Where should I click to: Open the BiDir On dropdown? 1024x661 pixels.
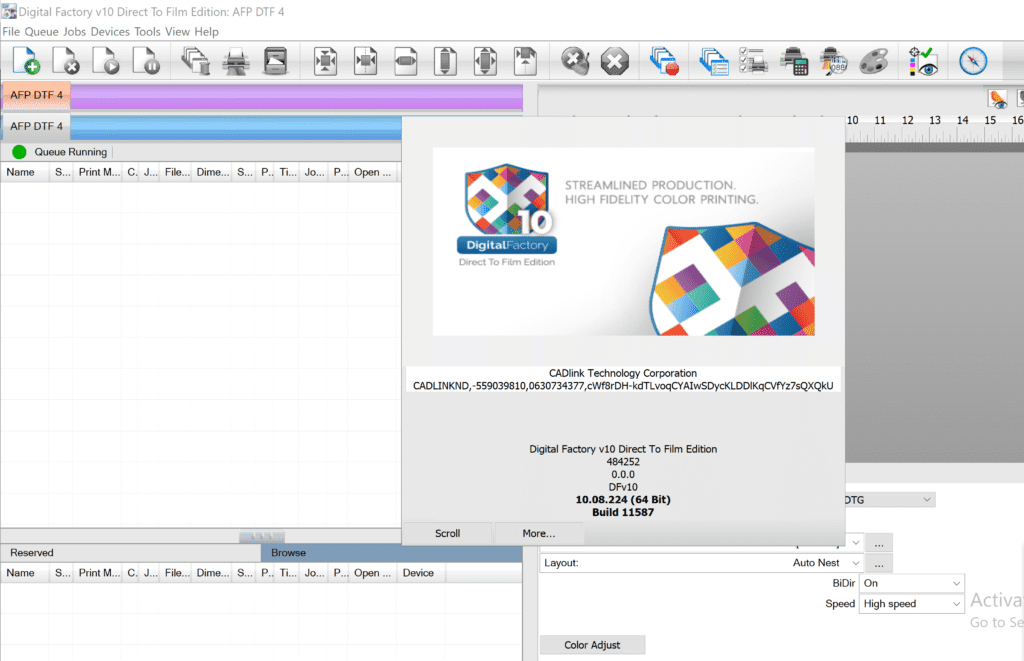point(912,583)
